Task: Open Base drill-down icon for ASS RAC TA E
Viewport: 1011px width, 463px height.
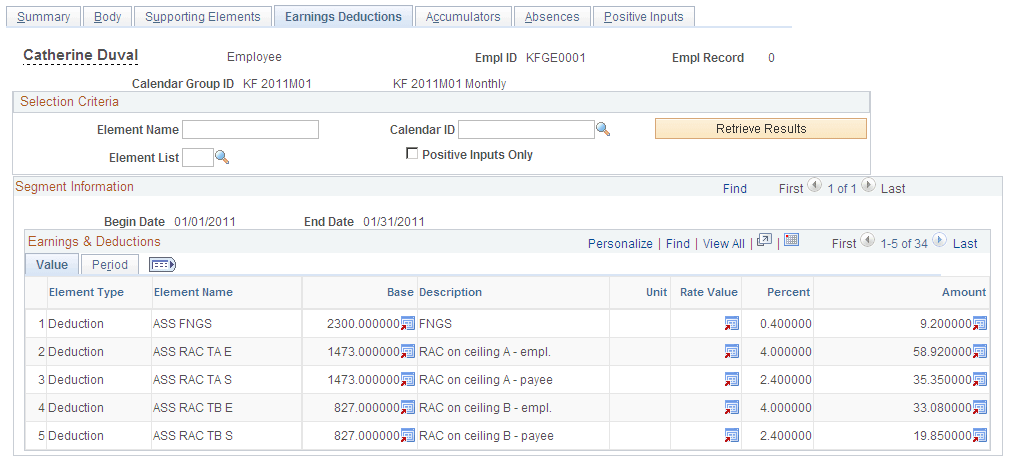Action: click(x=408, y=351)
